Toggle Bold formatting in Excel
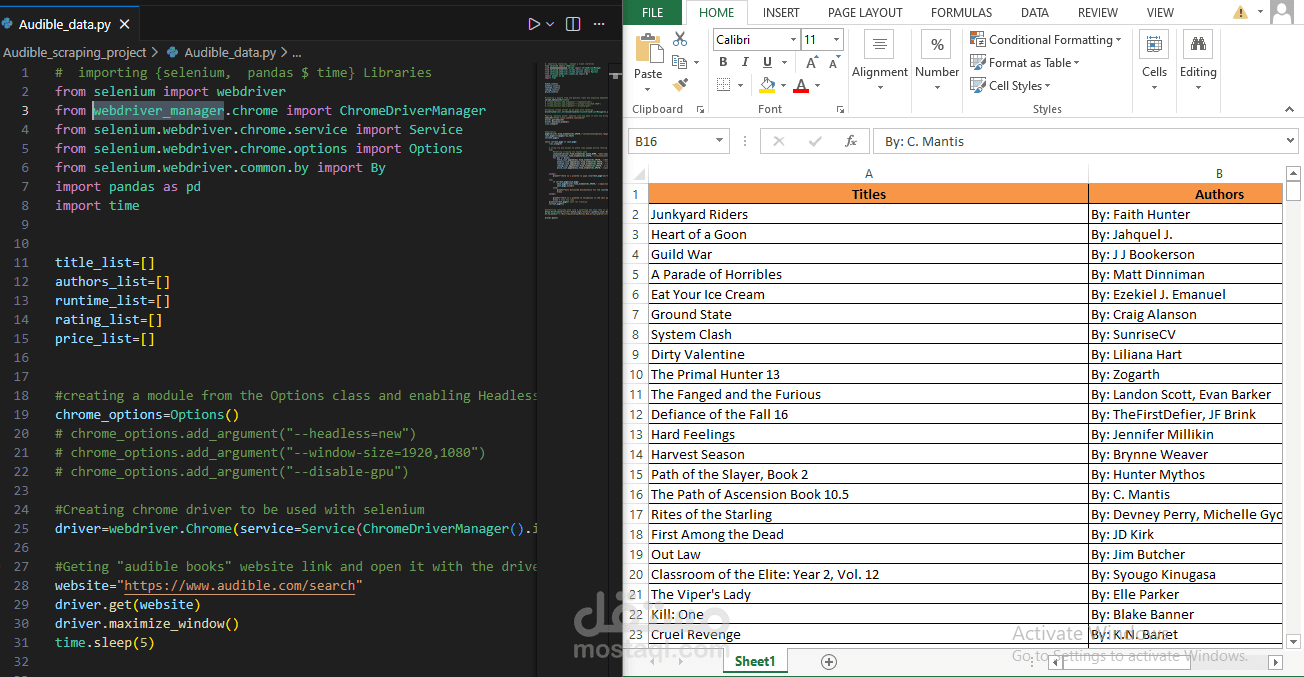1304x677 pixels. click(723, 62)
